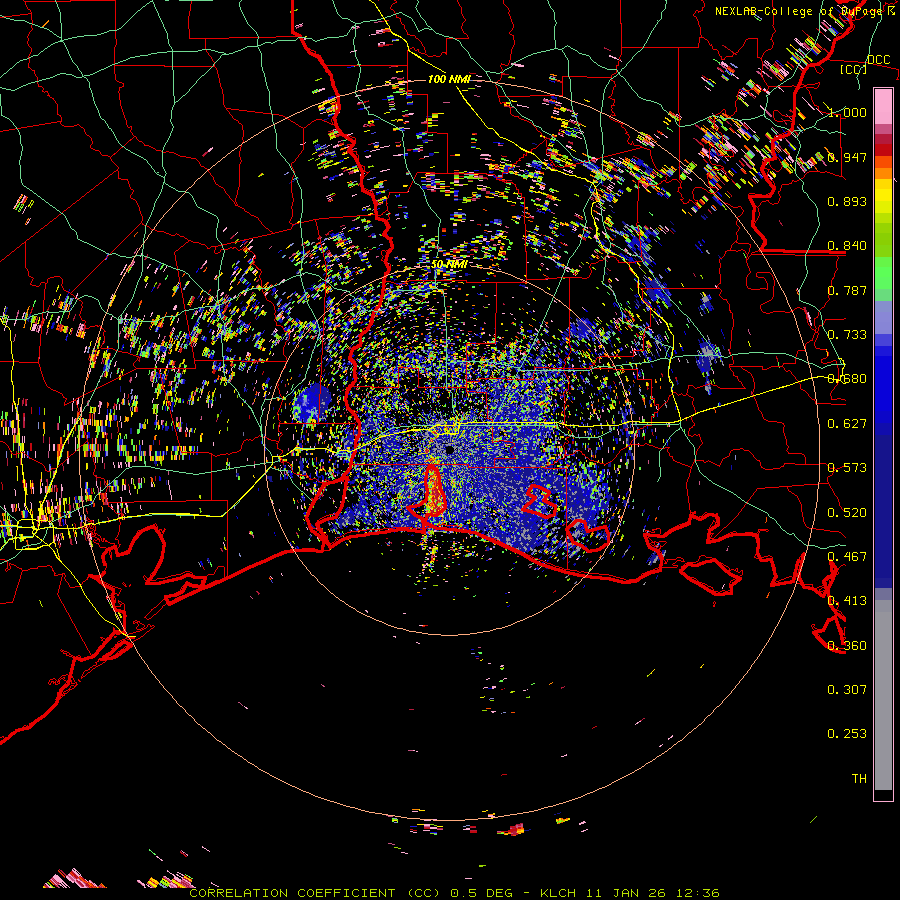Select the 0.947 legend value

pyautogui.click(x=847, y=157)
